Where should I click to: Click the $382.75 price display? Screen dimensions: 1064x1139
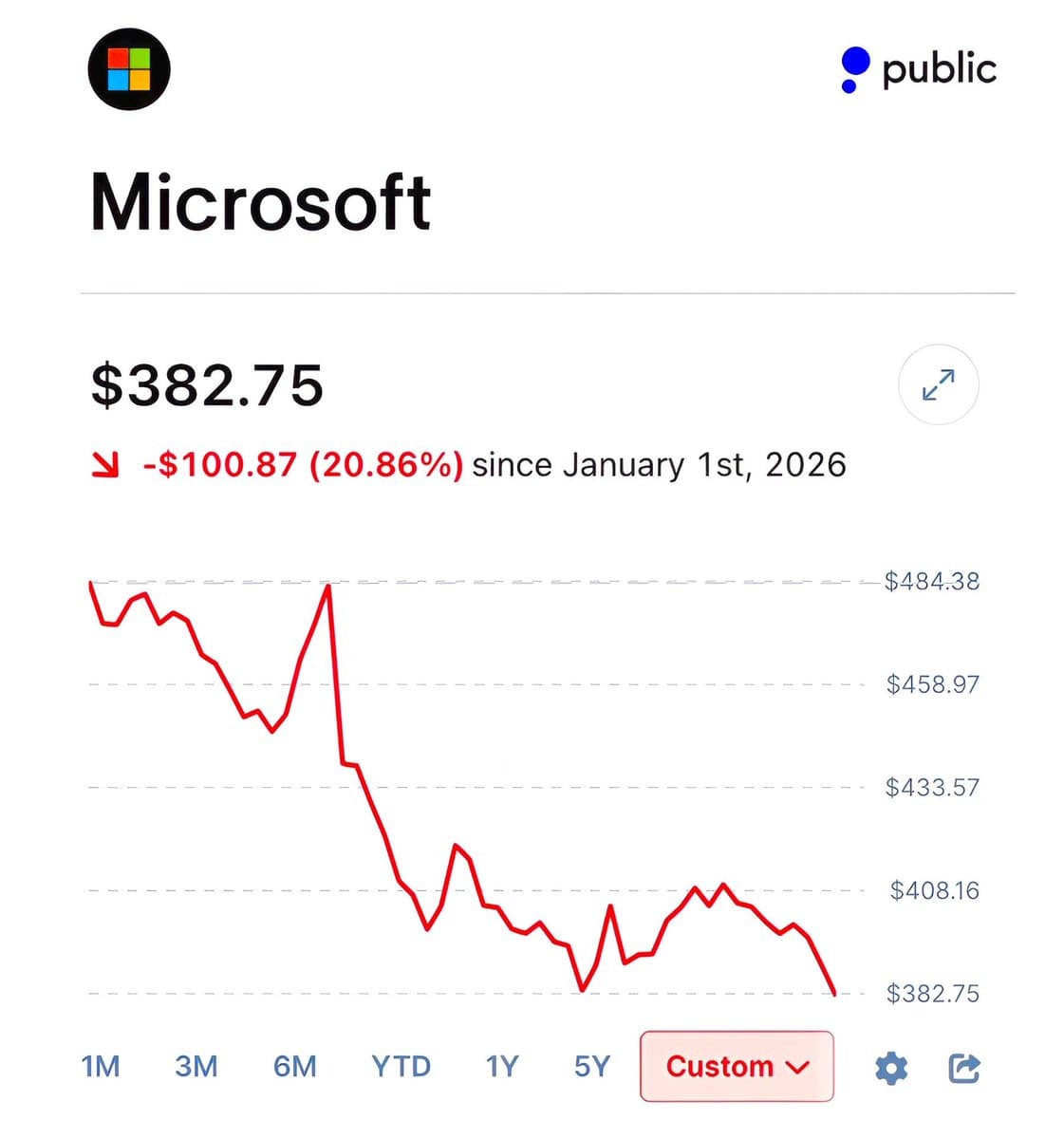207,383
